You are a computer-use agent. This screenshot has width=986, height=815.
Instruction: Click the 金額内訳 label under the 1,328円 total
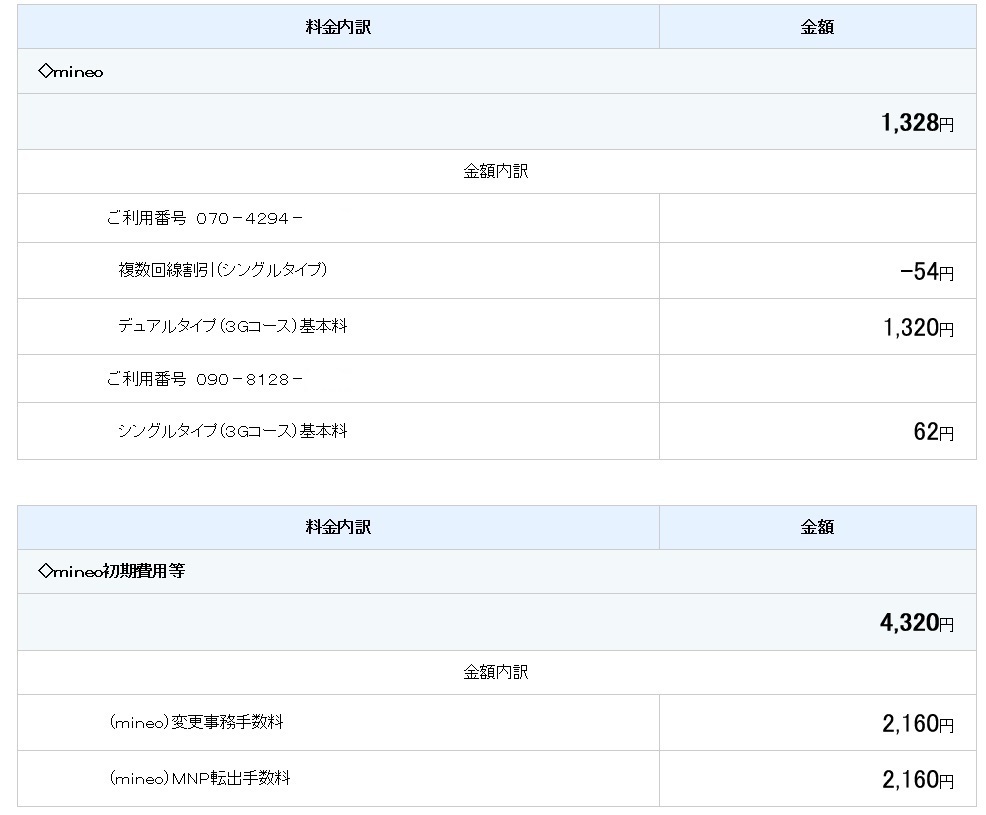(495, 171)
